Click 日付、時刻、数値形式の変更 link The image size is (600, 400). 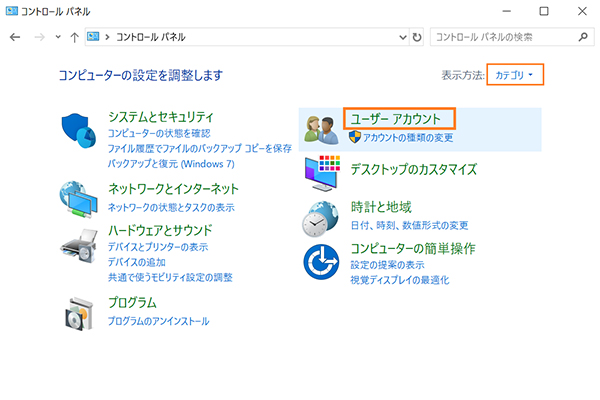point(409,225)
